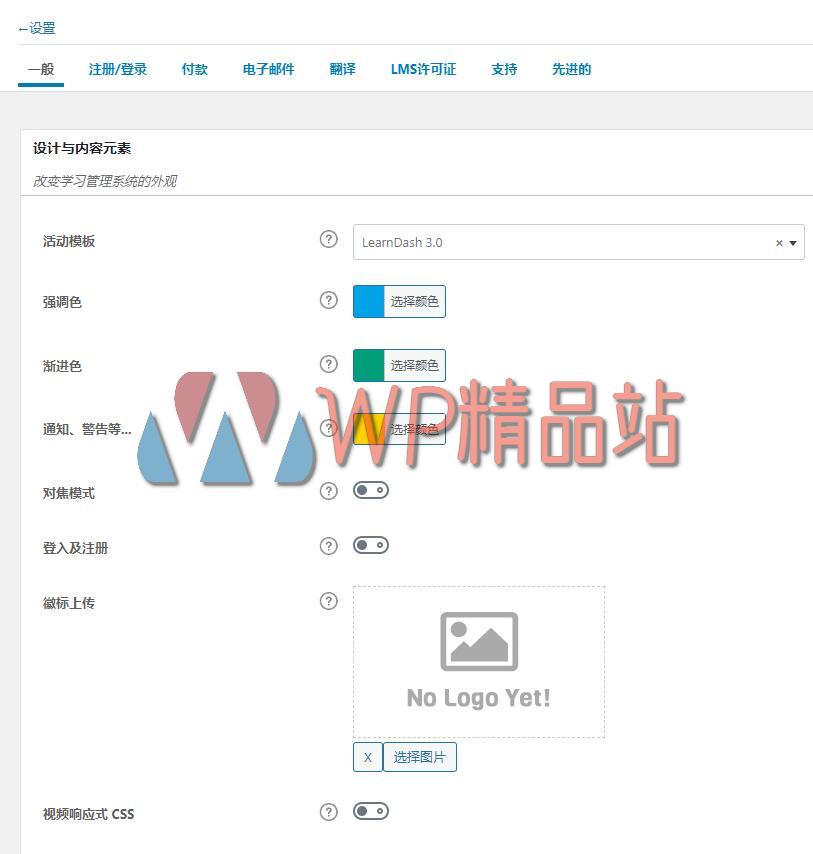Click the 通知、警告 help icon
The image size is (813, 854).
tap(328, 427)
